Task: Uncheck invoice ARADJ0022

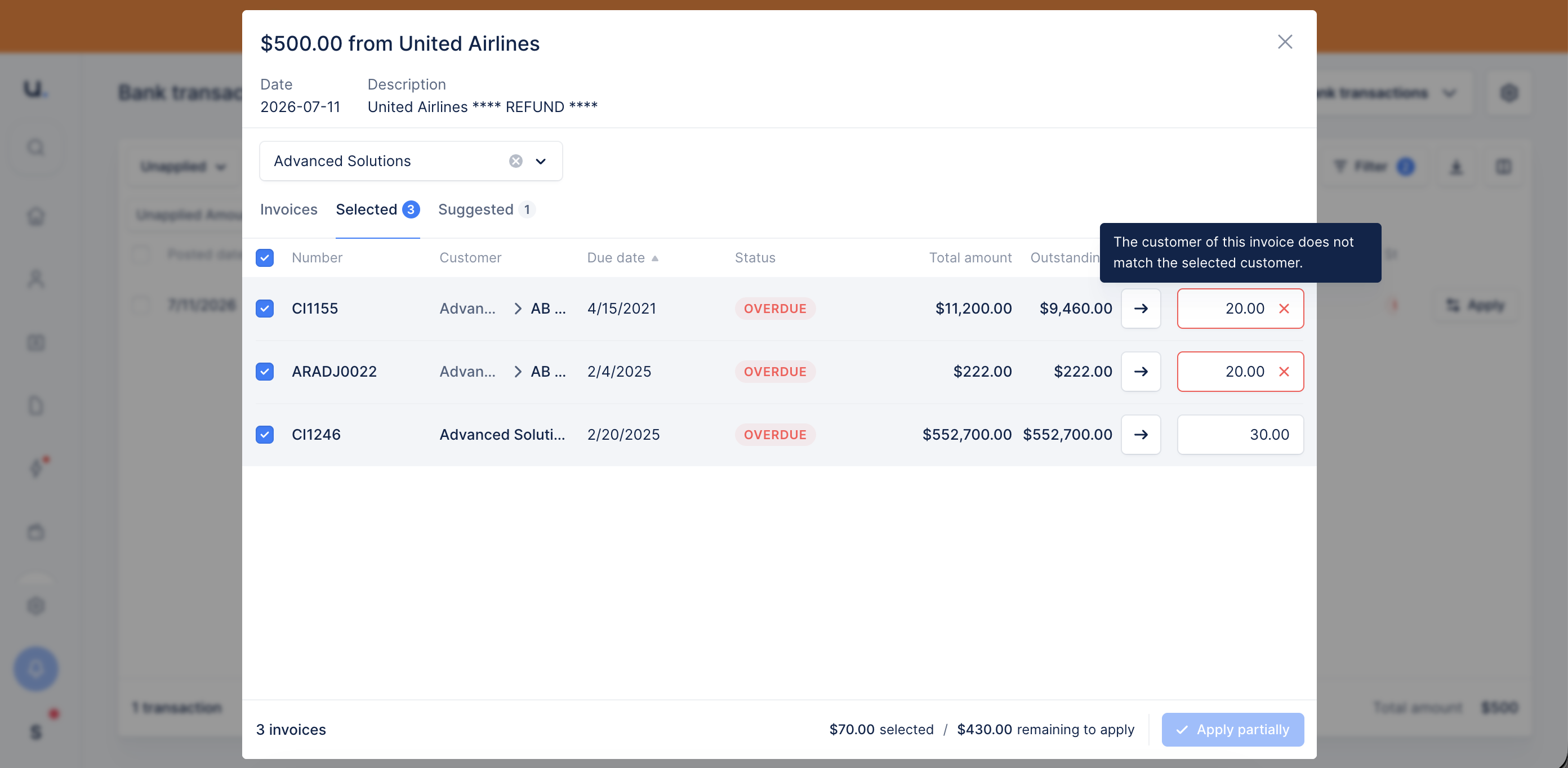Action: tap(265, 372)
